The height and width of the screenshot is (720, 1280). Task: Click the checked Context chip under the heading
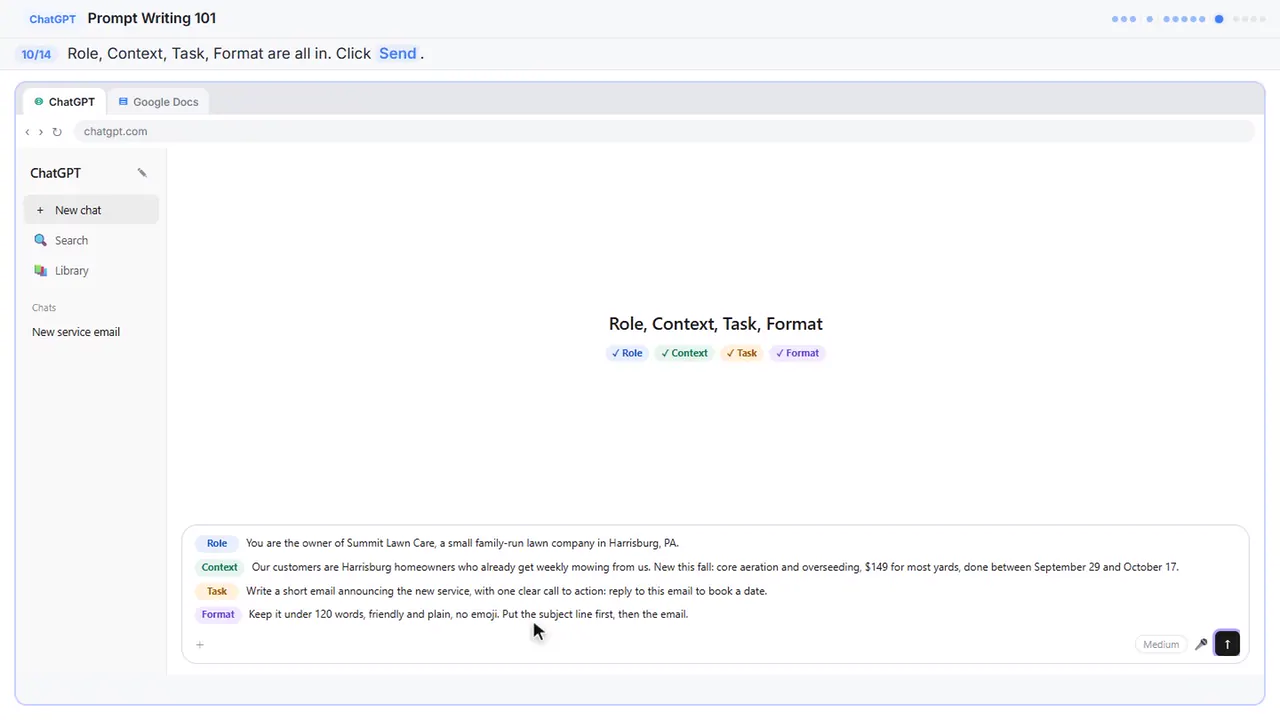(684, 353)
